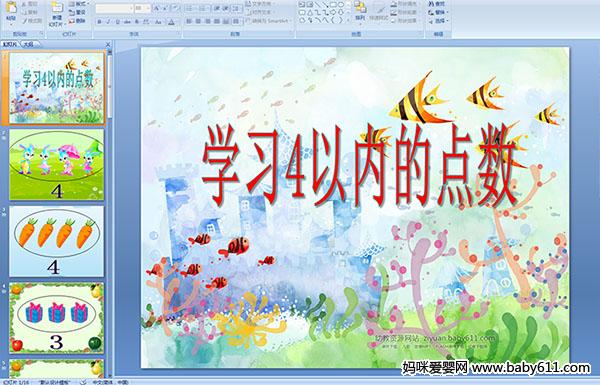Set paragraph alignment to Center
This screenshot has height=385, width=600.
(198, 21)
